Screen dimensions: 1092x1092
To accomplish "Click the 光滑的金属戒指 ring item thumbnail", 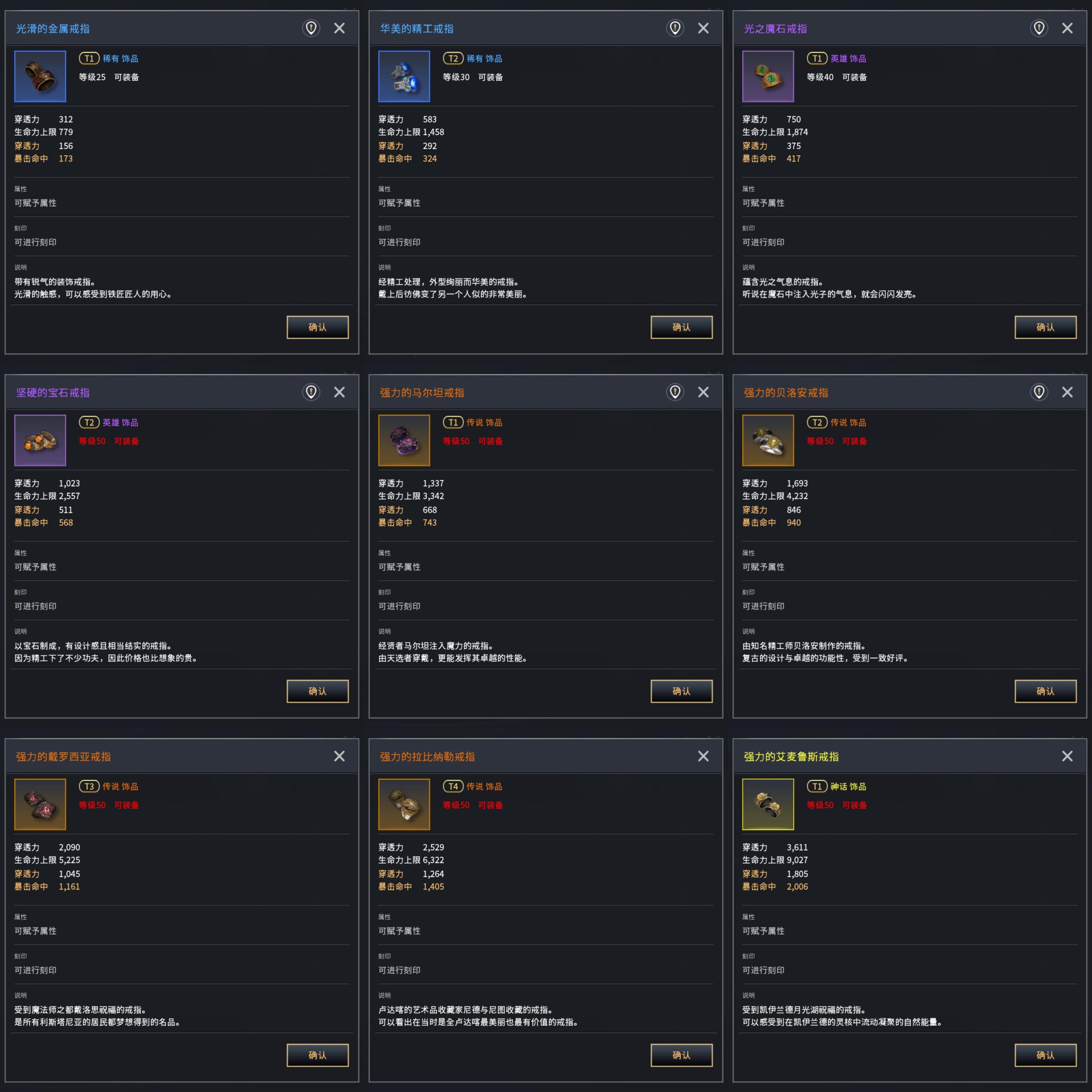I will click(40, 76).
